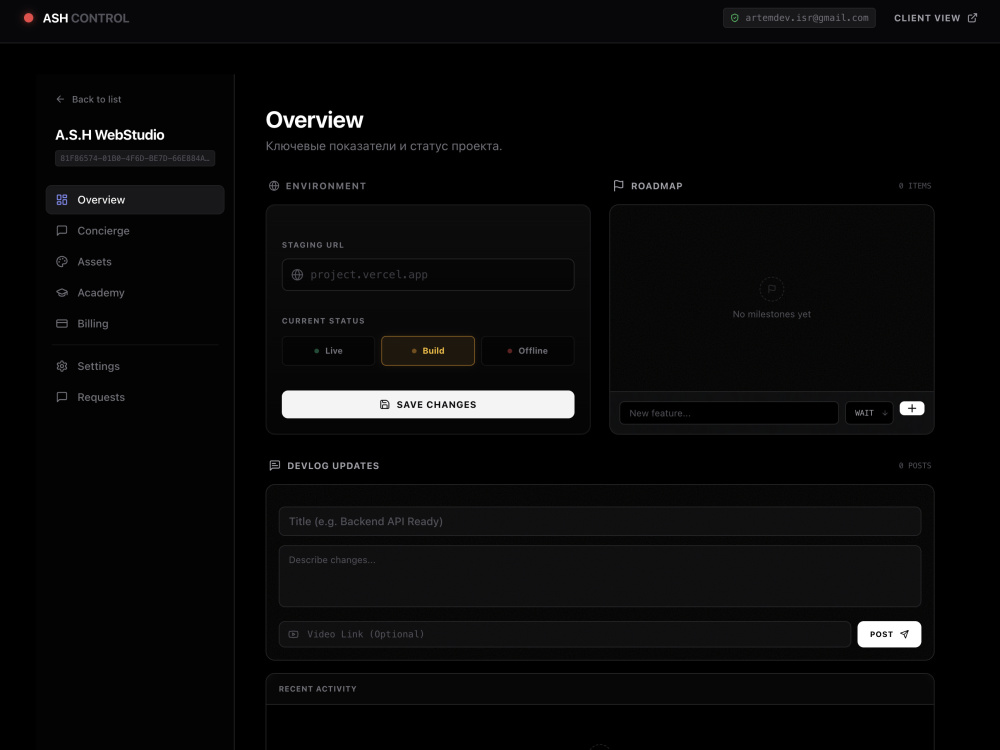The image size is (1000, 750).
Task: Click the ASH CONTROL brand text
Action: pyautogui.click(x=86, y=18)
